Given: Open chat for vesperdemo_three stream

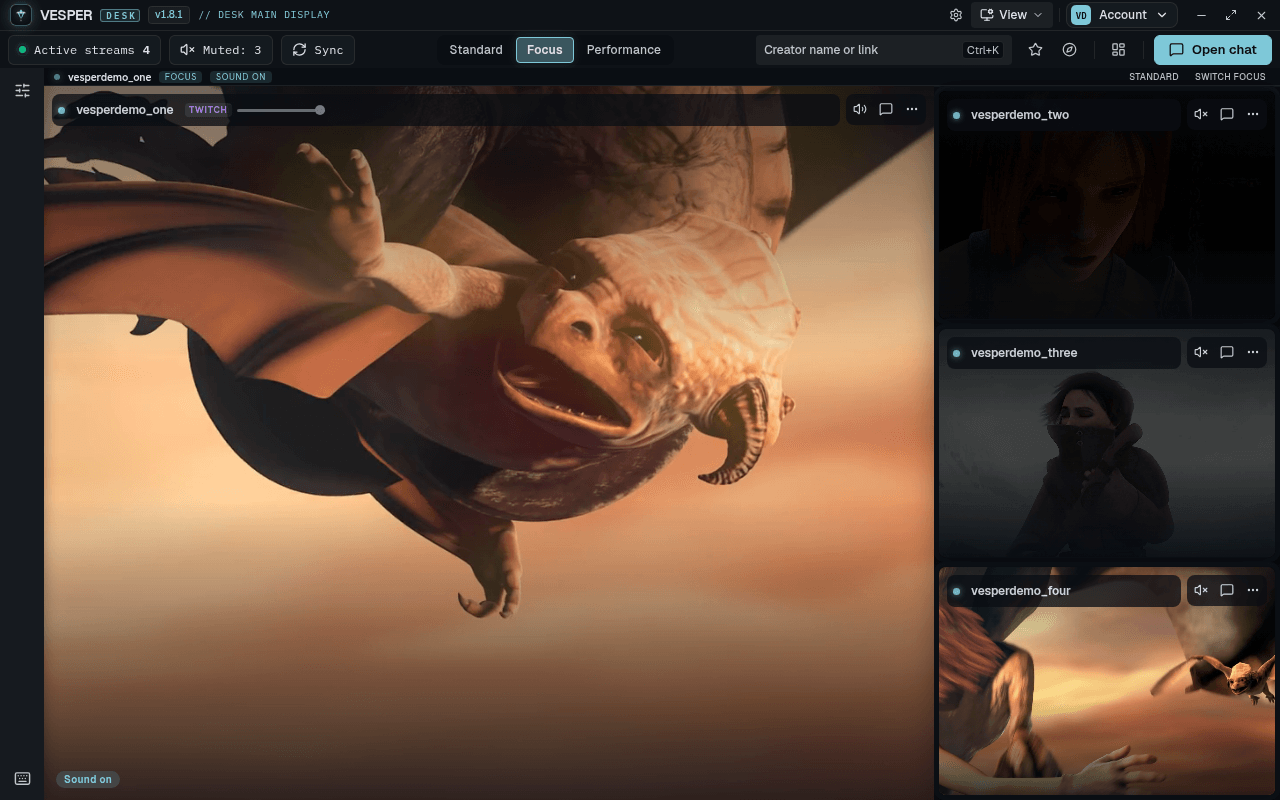Looking at the screenshot, I should pos(1227,352).
